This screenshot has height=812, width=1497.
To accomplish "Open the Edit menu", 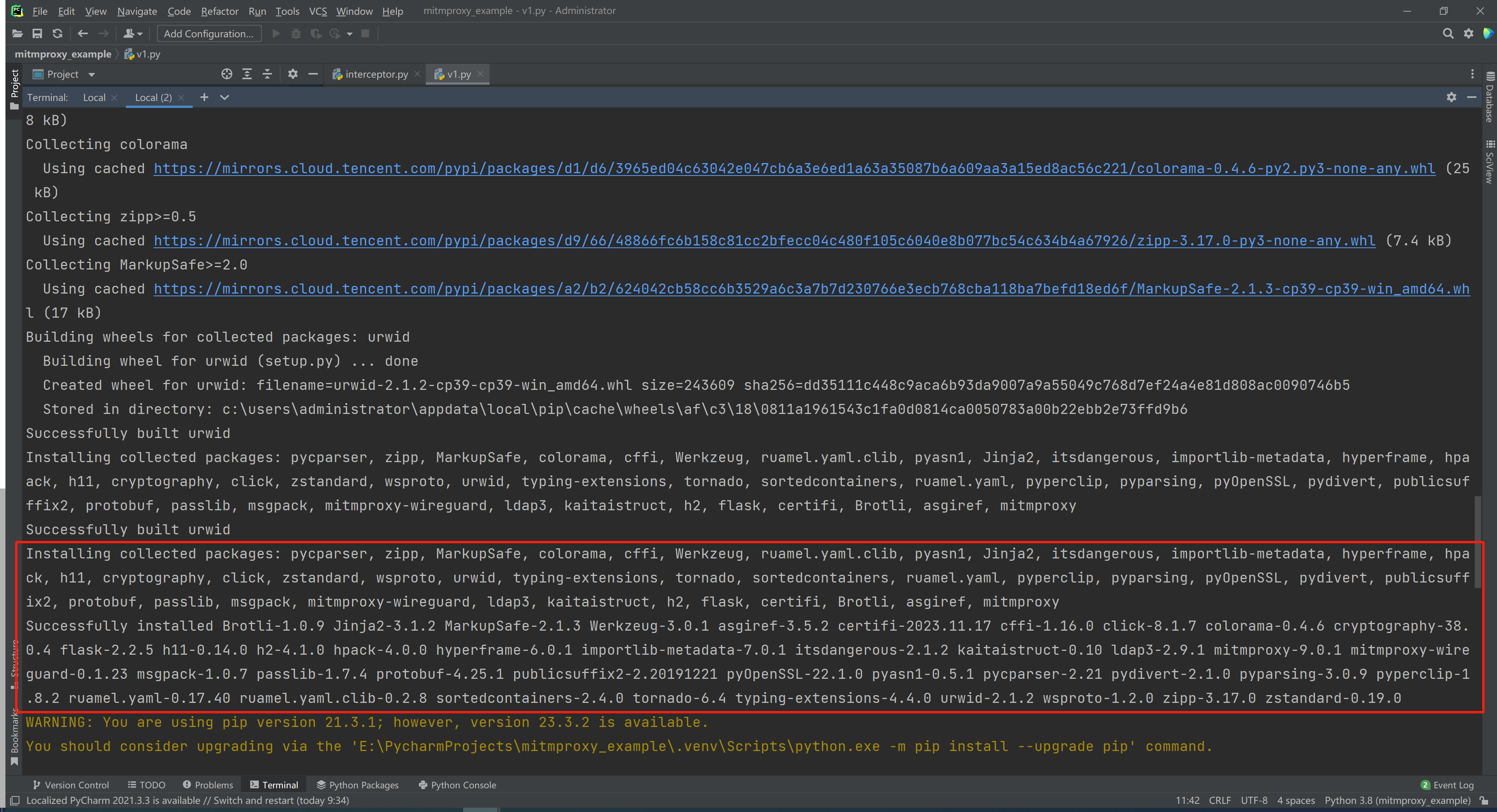I will pos(66,11).
